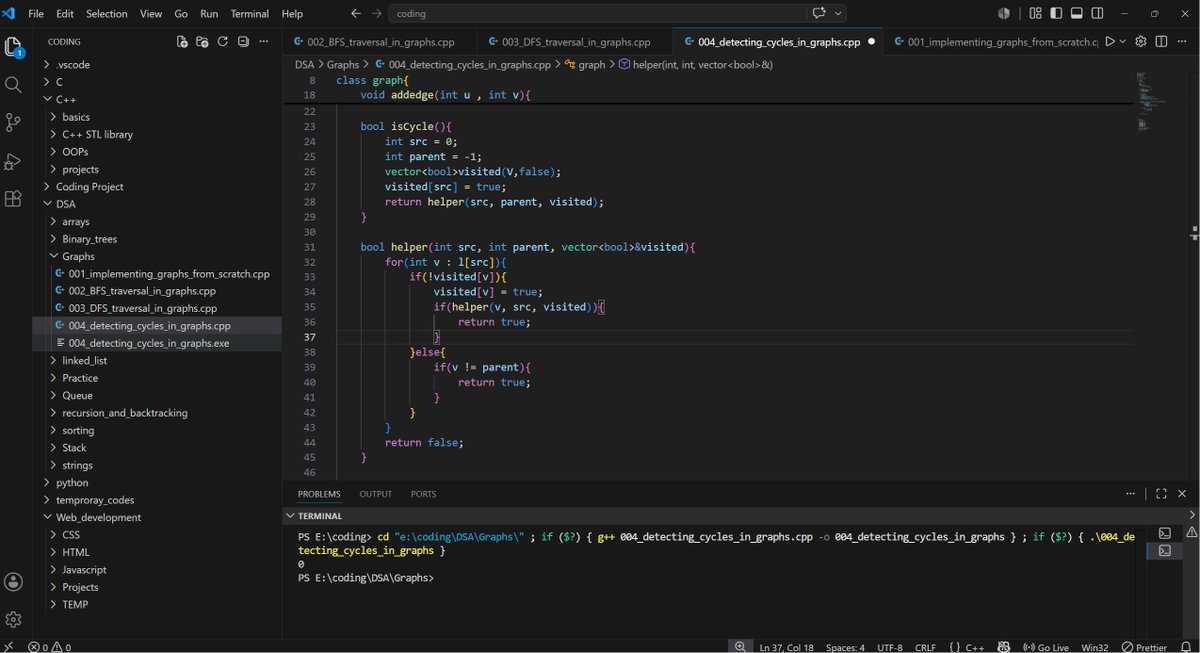This screenshot has width=1200, height=653.
Task: Open the Copilot chat dropdown arrow
Action: click(839, 14)
